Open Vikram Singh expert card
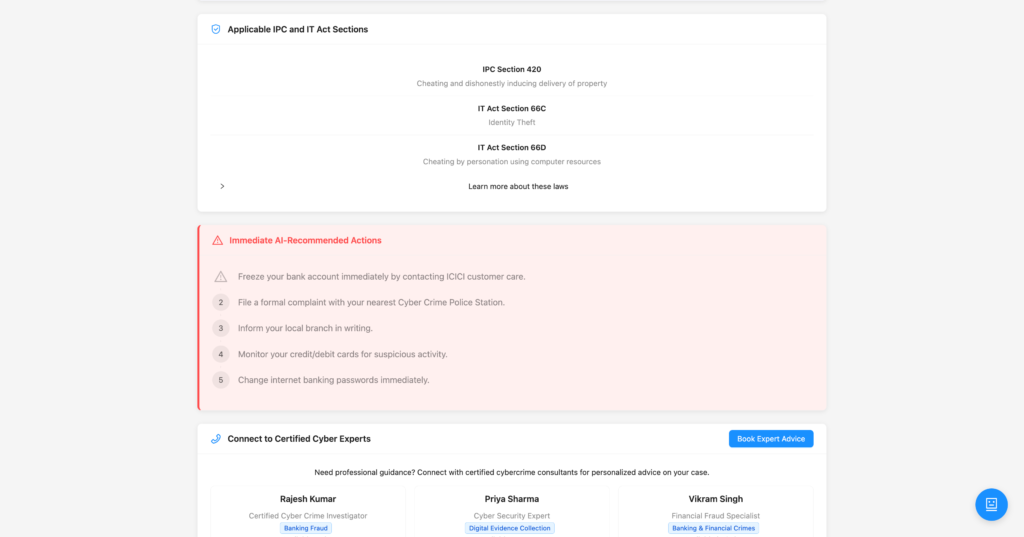This screenshot has height=537, width=1024. [x=716, y=512]
